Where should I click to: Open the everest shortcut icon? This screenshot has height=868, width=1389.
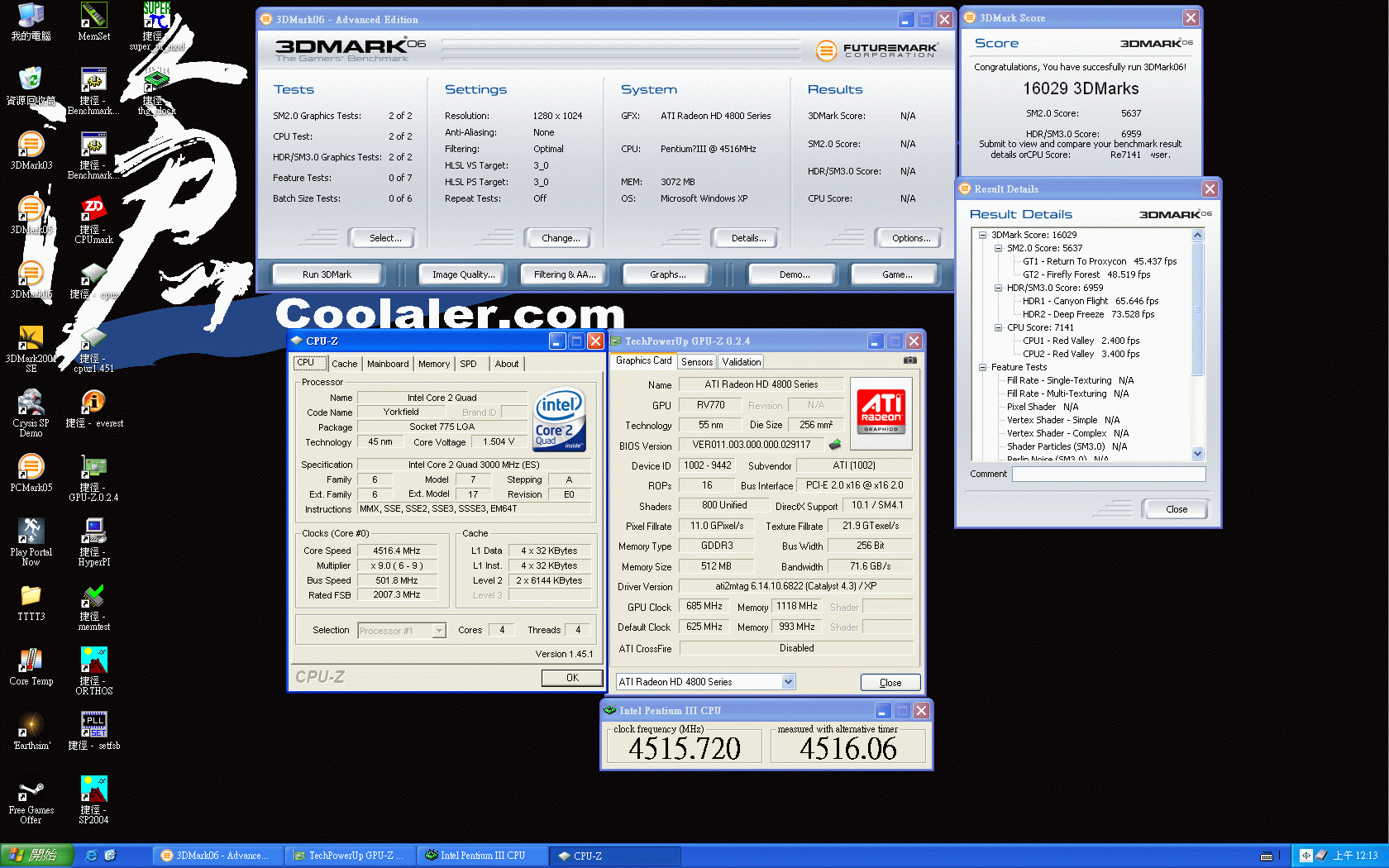click(93, 408)
